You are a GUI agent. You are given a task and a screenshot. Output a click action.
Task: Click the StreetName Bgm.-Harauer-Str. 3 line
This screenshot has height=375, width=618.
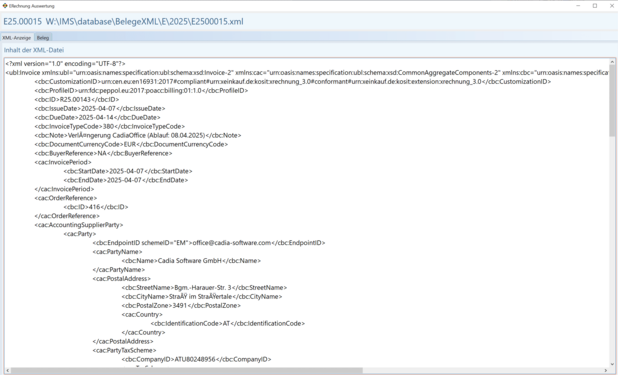point(204,288)
